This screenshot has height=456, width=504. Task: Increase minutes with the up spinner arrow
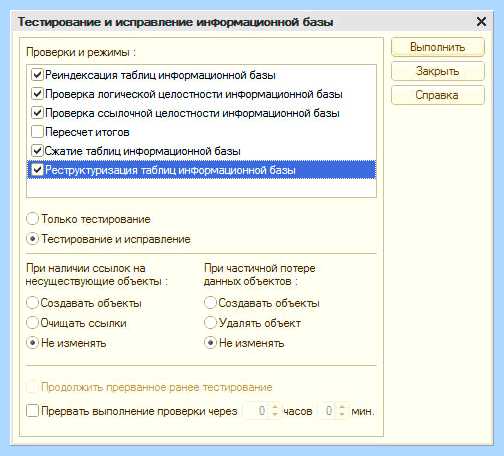[342, 407]
